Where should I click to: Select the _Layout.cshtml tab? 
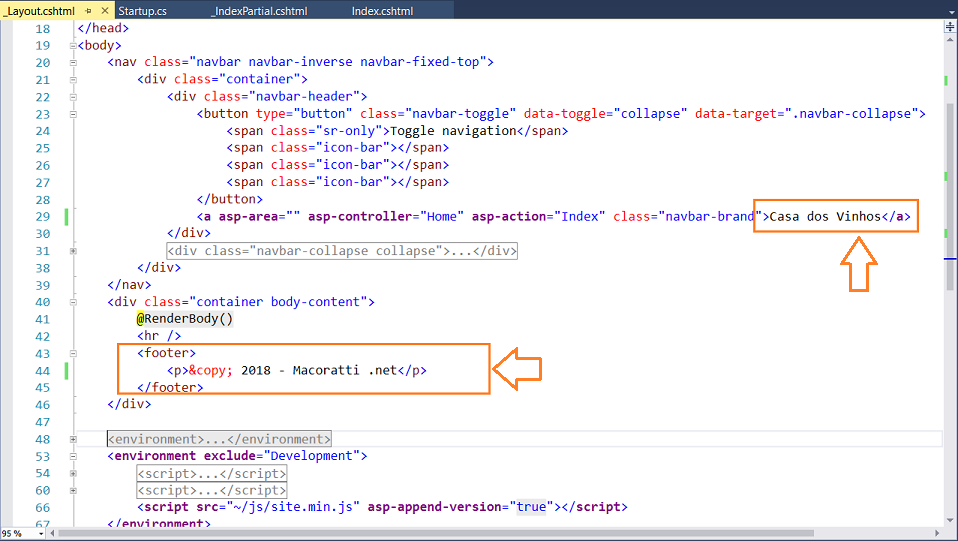(x=40, y=11)
